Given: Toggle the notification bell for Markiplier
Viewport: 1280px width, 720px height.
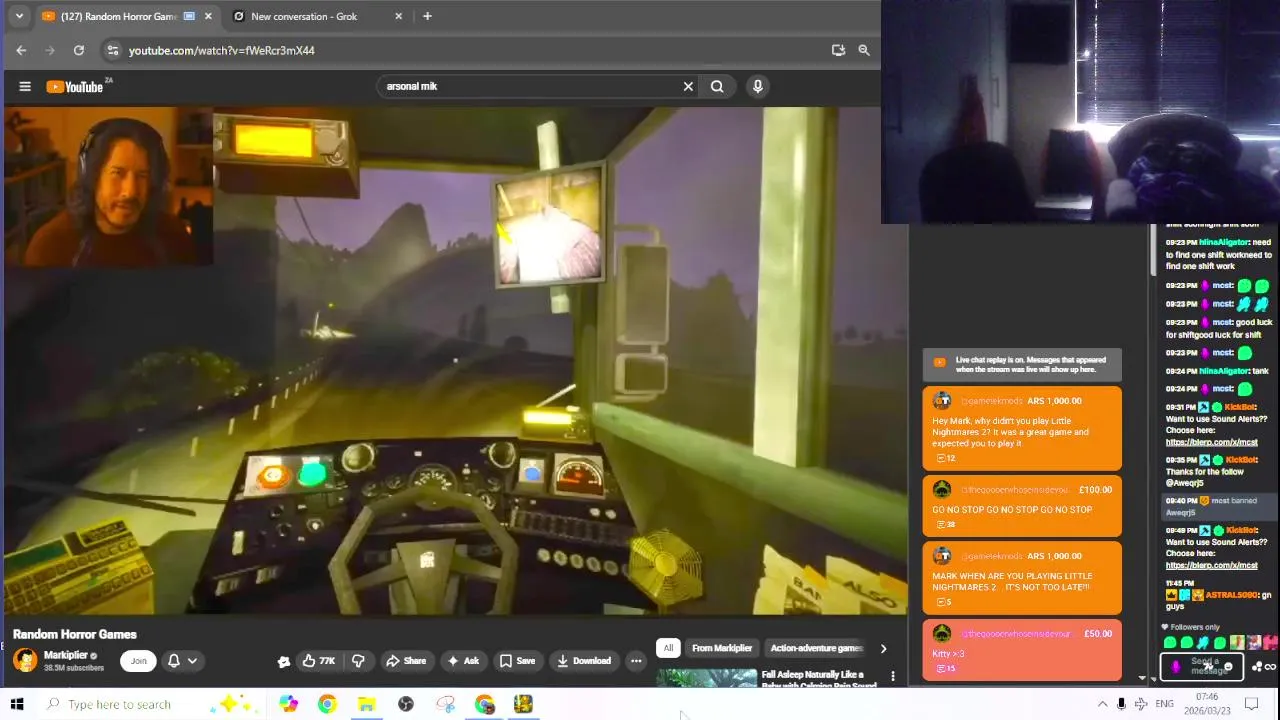Looking at the screenshot, I should click(174, 661).
